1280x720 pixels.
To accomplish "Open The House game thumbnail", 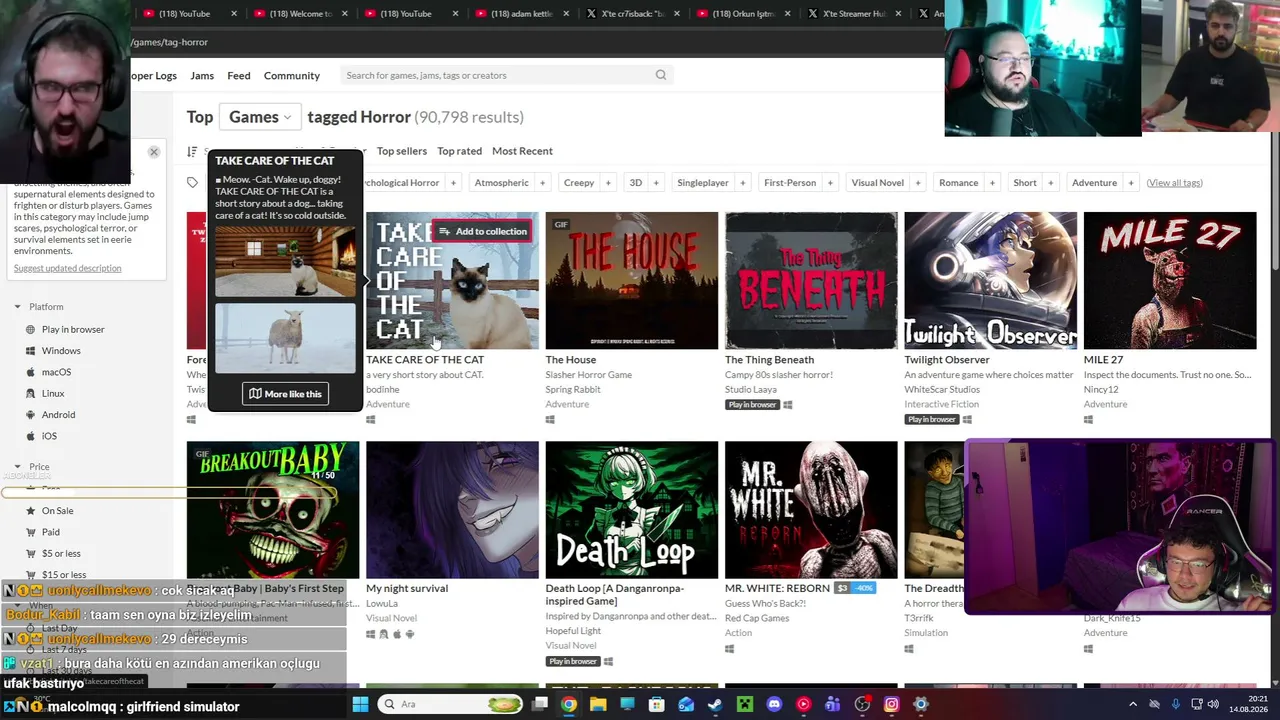I will coord(632,281).
